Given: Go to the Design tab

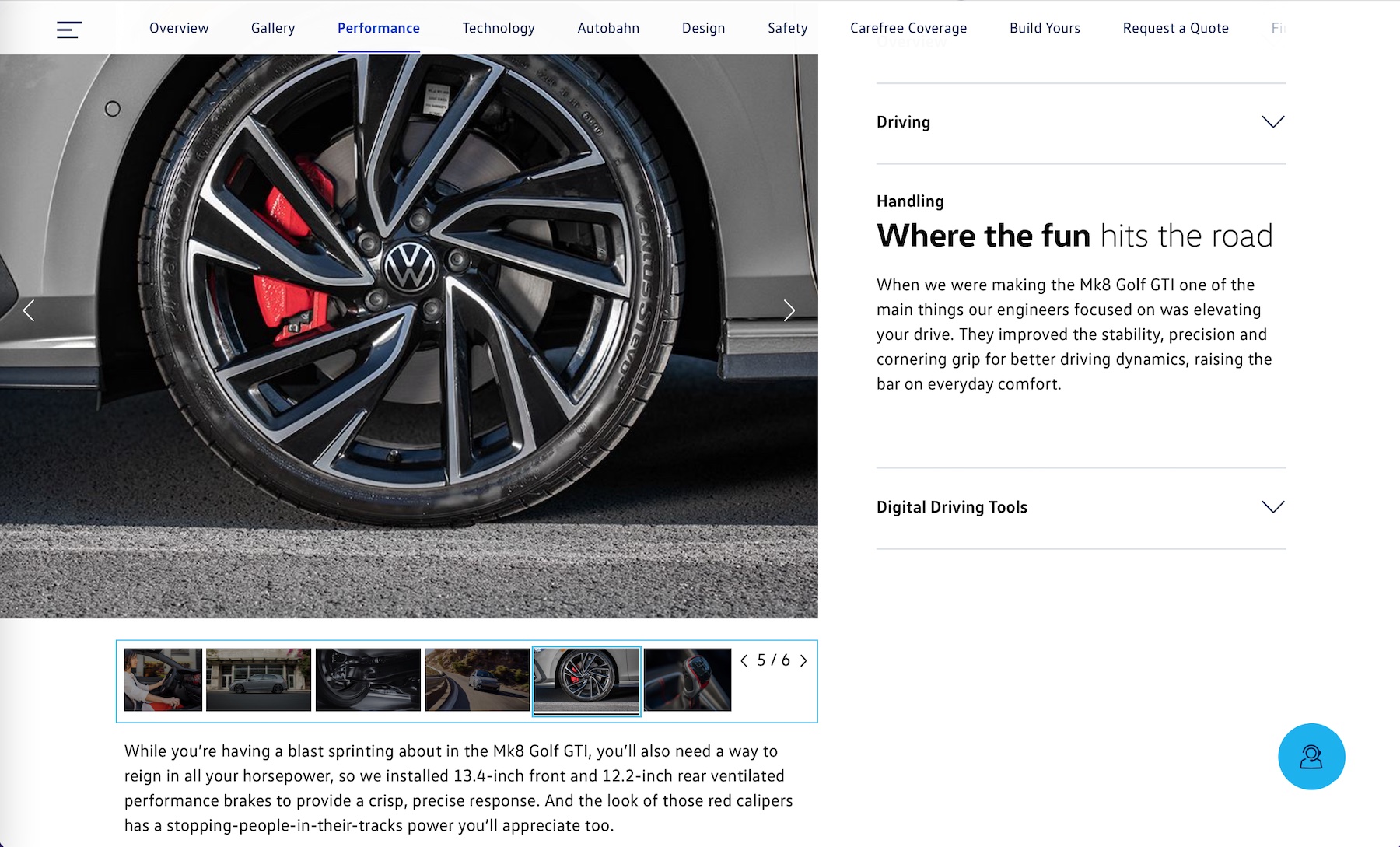Looking at the screenshot, I should (x=704, y=28).
